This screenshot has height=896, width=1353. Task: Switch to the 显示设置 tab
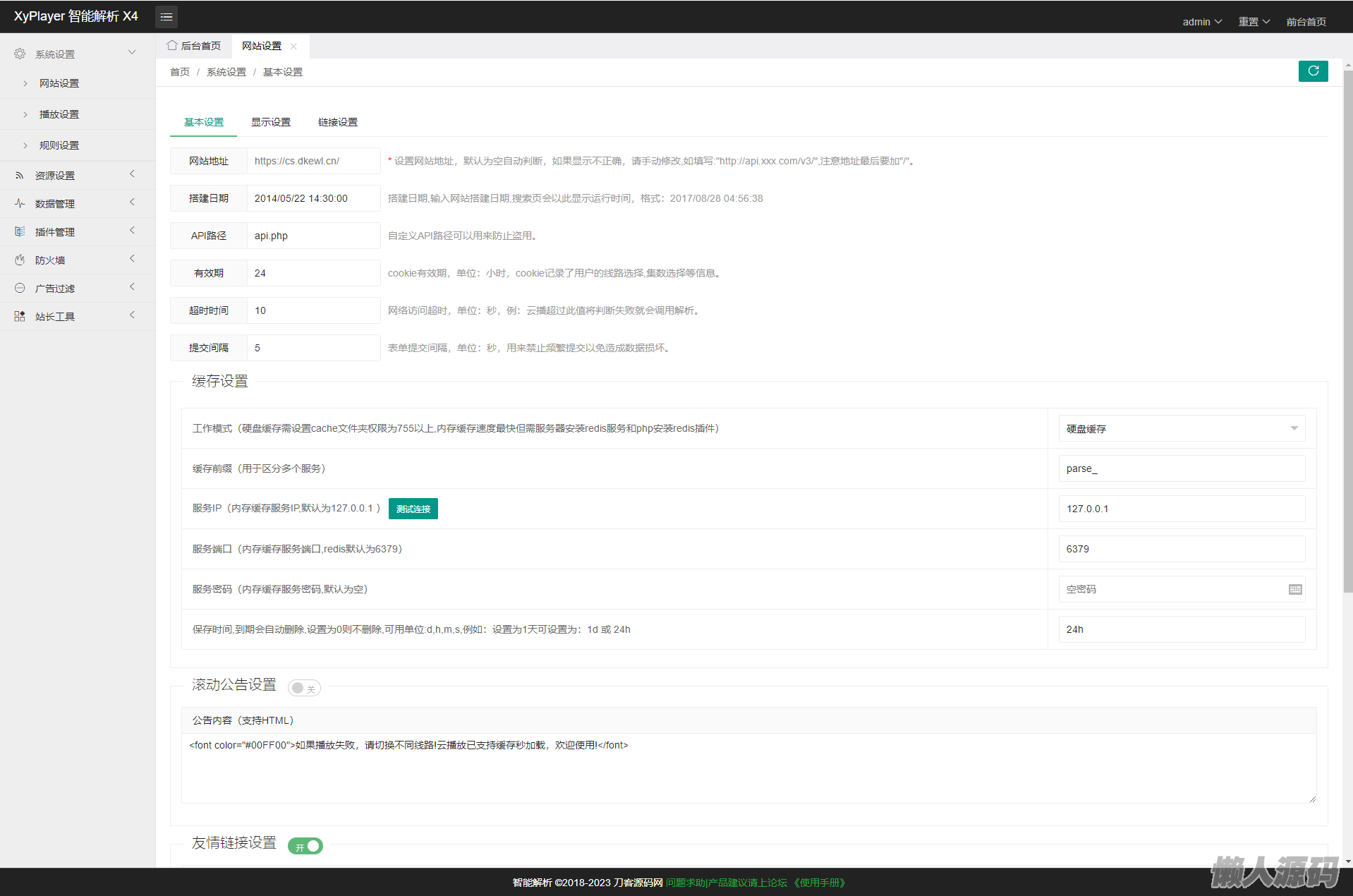(x=271, y=122)
